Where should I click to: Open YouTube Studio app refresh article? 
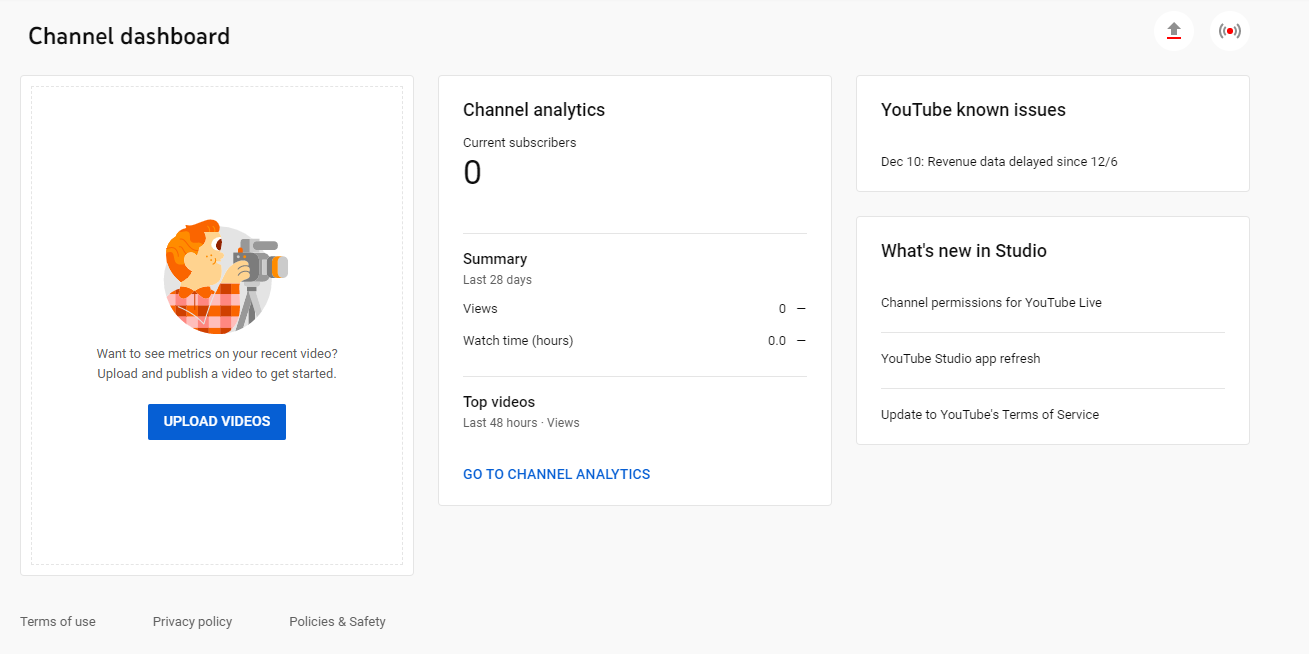960,358
